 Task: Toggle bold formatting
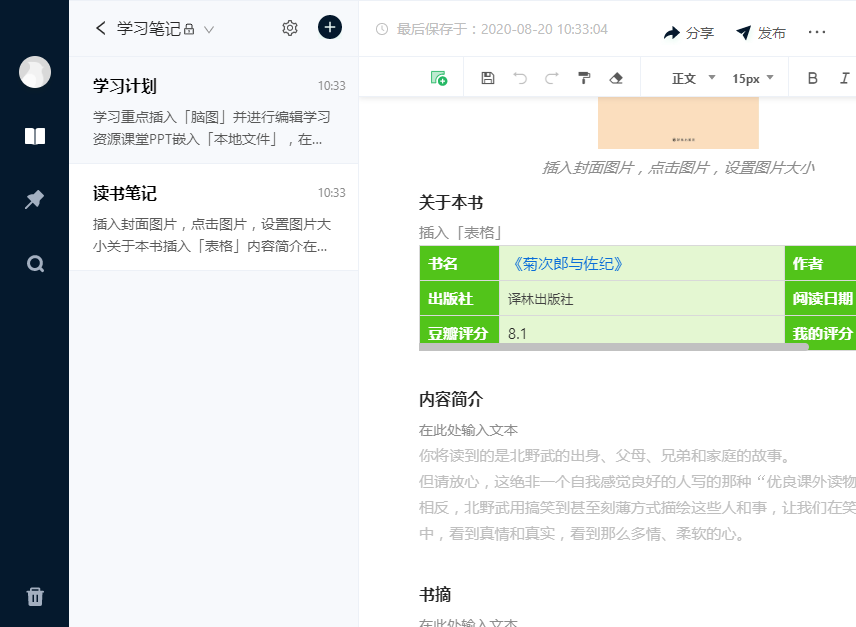click(x=812, y=78)
